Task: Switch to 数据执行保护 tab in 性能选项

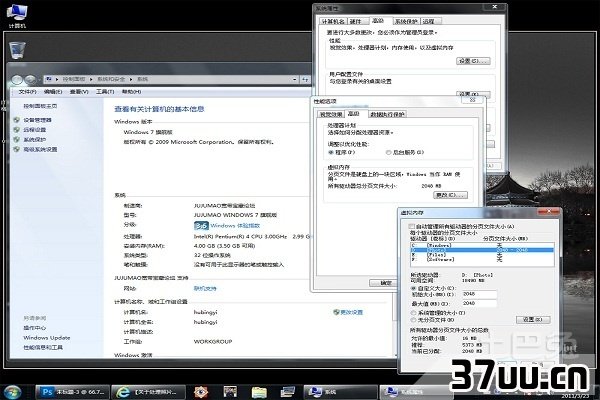Action: (388, 114)
